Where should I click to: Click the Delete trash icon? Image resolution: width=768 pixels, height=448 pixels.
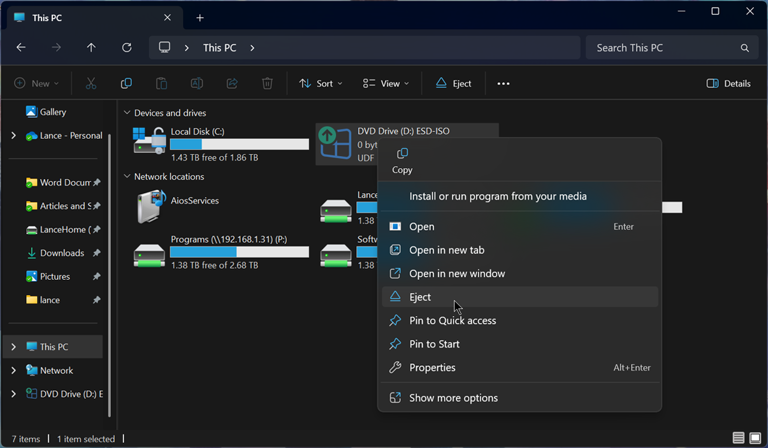point(267,83)
